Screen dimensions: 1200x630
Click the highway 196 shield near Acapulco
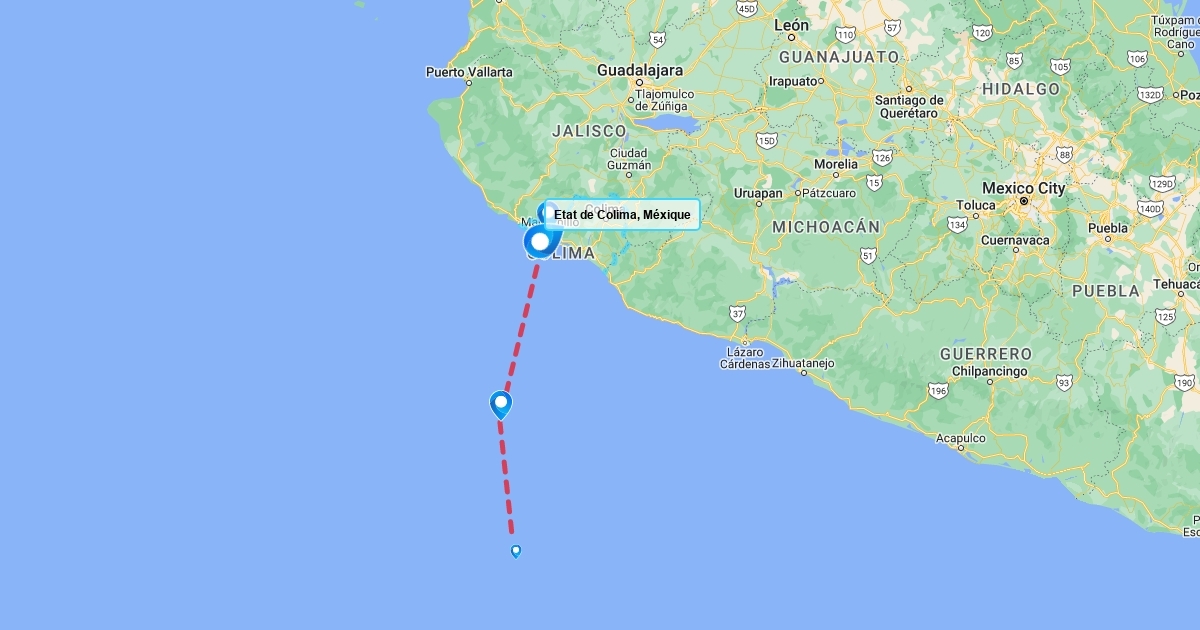point(937,390)
